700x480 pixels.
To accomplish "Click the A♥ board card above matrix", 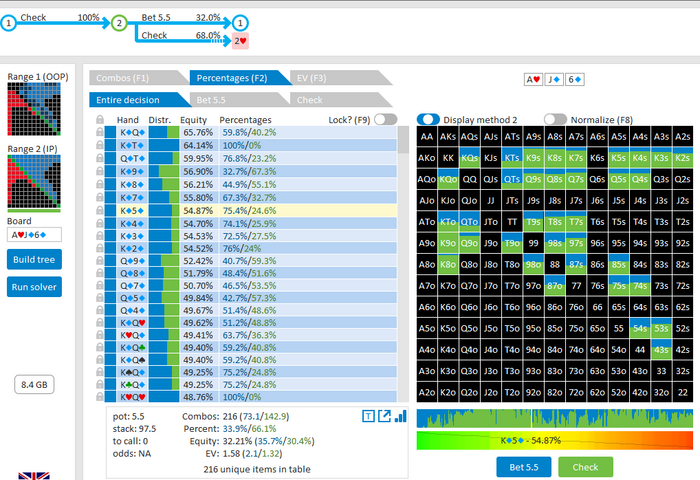I will (x=533, y=79).
